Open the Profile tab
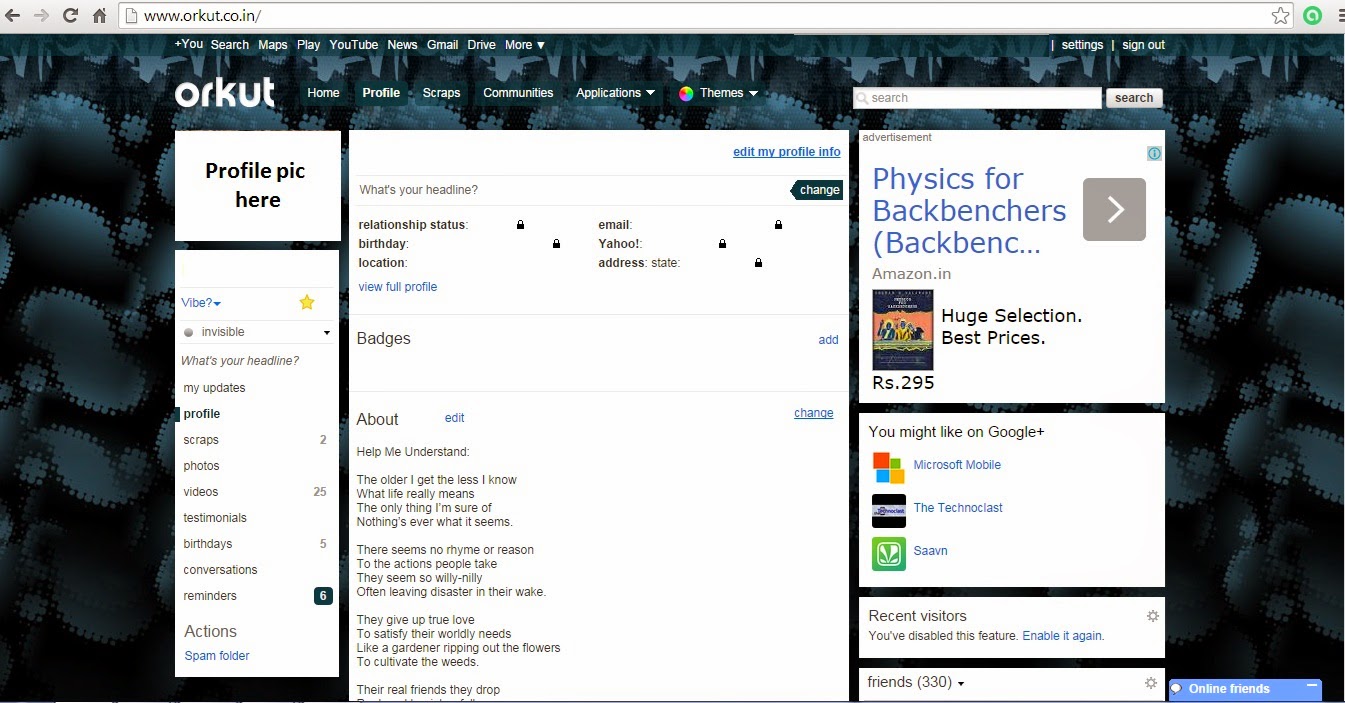Viewport: 1345px width, 703px height. 381,93
